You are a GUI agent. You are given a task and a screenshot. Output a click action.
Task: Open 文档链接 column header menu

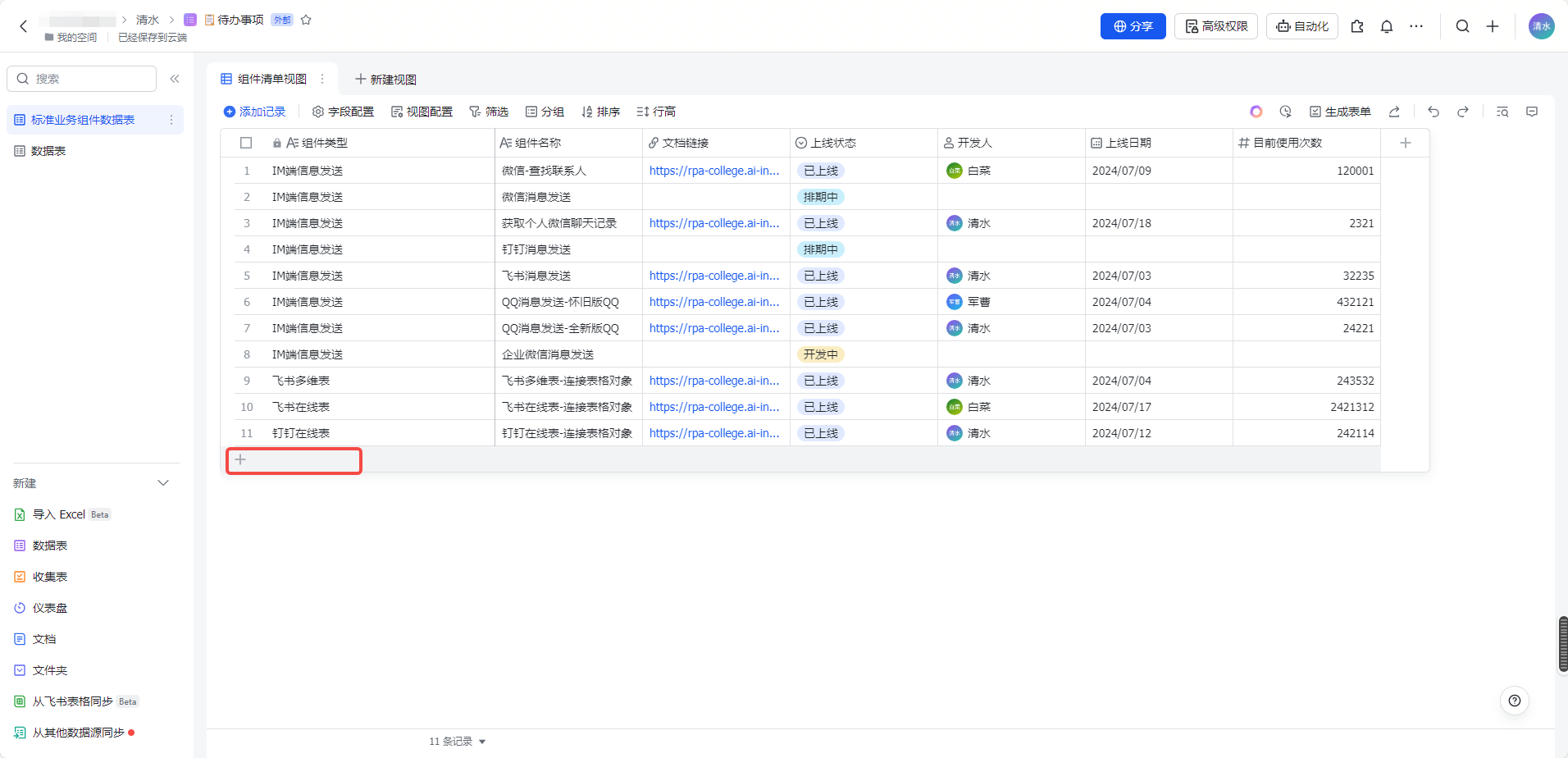(x=716, y=143)
